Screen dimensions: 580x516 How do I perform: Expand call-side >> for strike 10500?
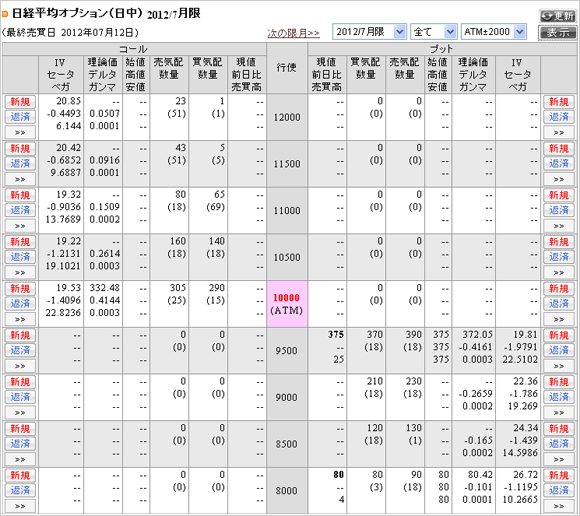20,273
